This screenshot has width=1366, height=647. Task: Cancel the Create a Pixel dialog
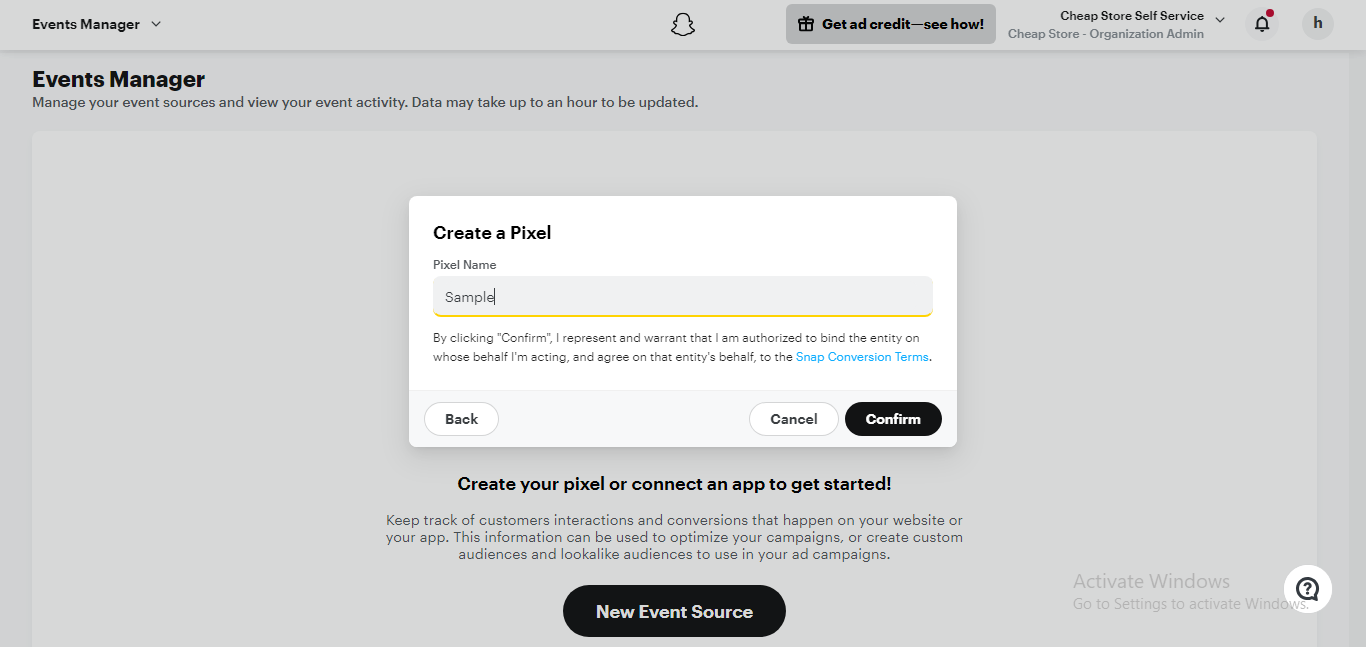point(793,419)
